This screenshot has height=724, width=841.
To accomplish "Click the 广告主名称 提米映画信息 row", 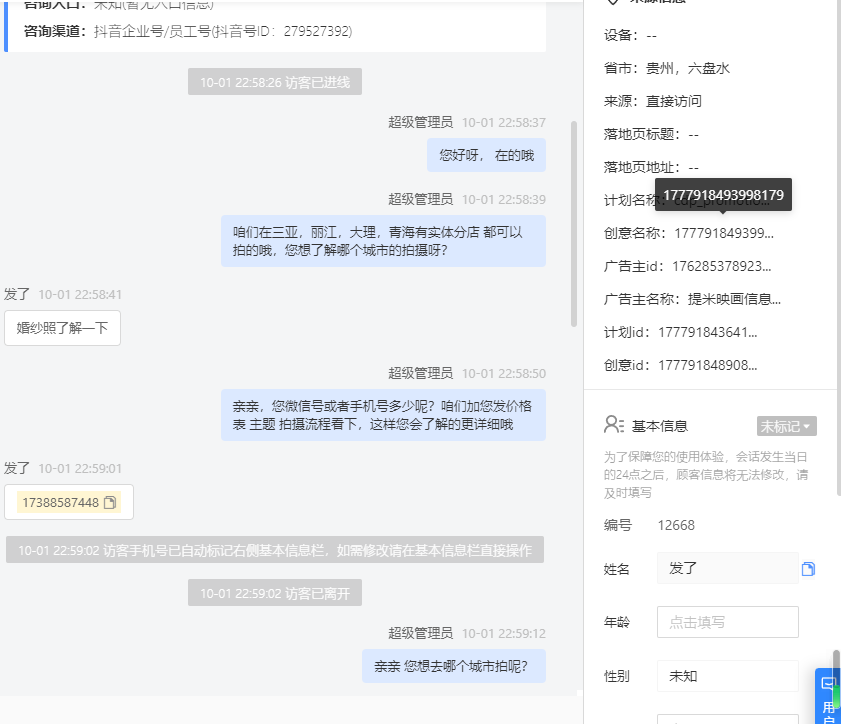I will [x=692, y=299].
